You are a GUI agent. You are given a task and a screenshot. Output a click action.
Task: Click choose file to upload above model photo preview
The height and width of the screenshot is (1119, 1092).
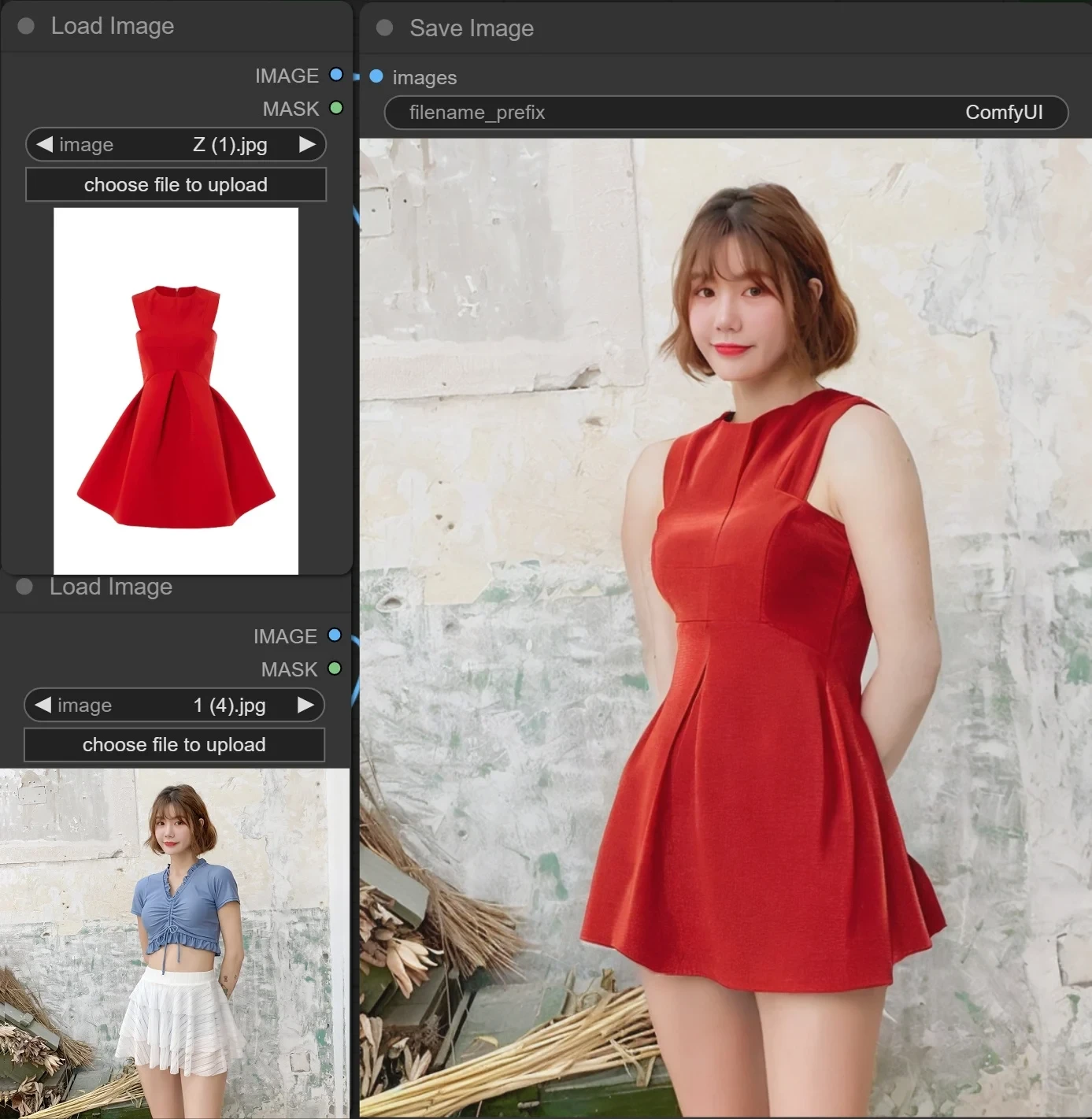point(174,745)
